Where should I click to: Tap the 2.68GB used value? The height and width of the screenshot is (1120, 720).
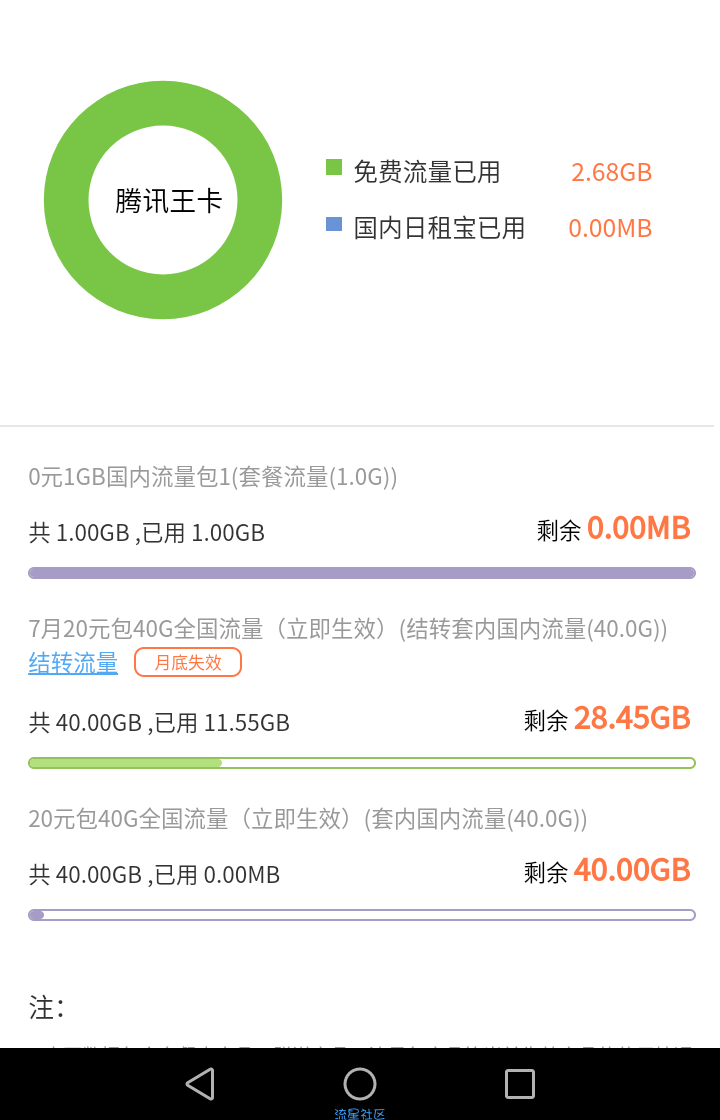611,172
